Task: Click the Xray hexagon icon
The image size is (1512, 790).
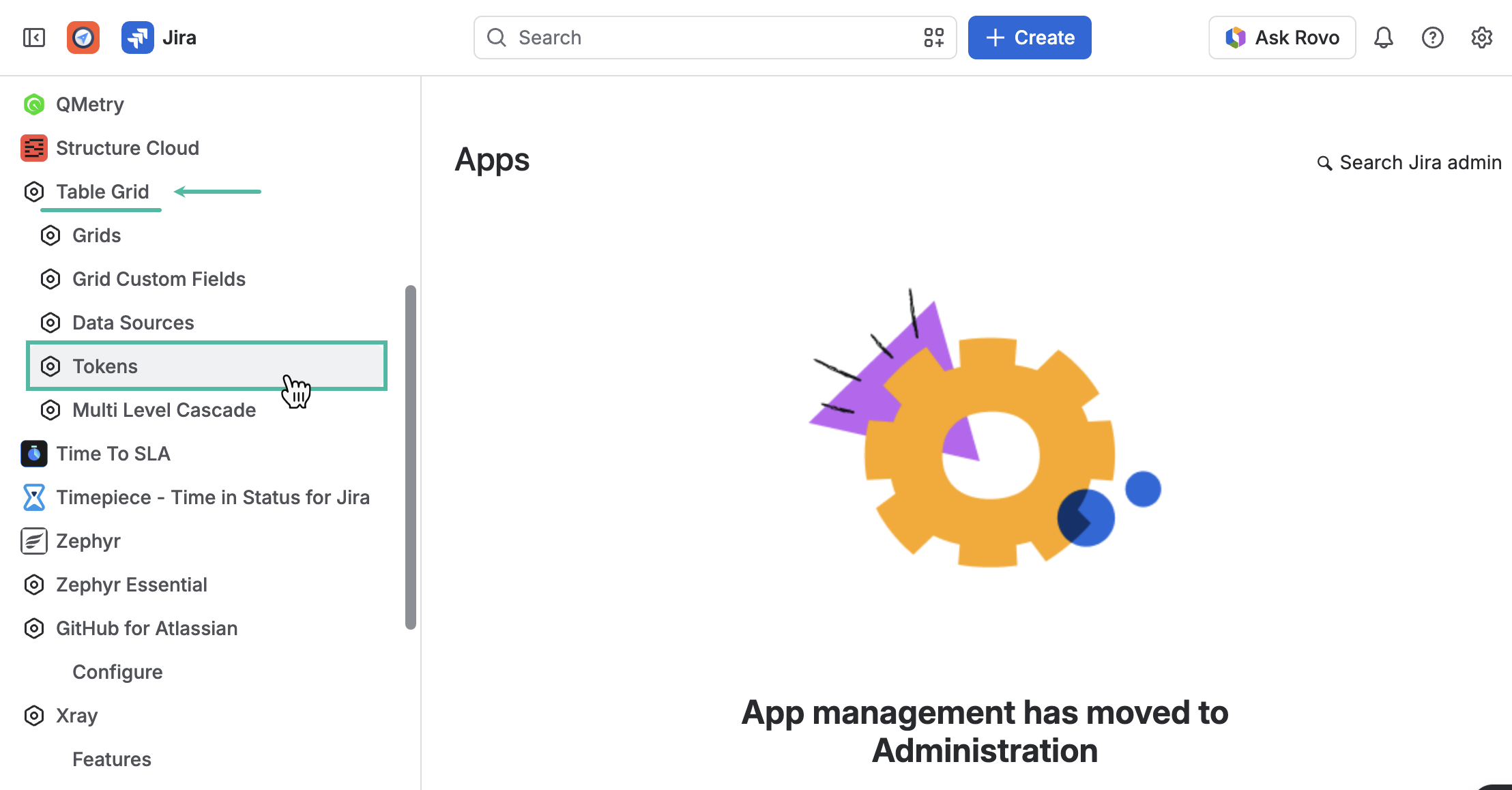Action: pyautogui.click(x=34, y=716)
